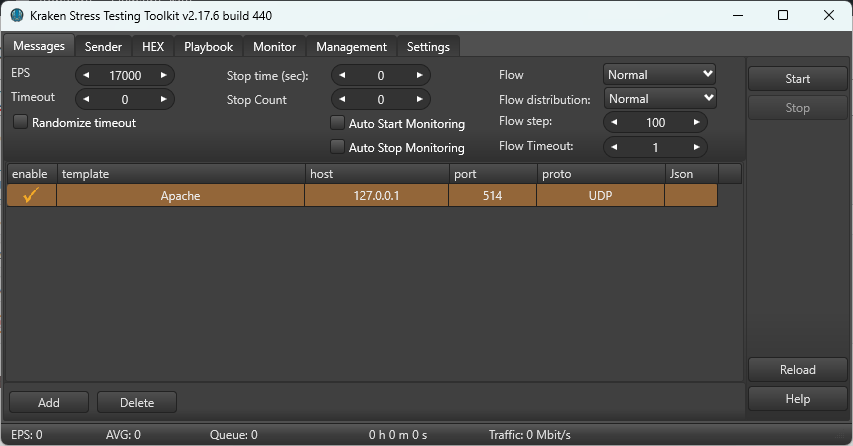Increase Flow Timeout with right arrow
The image size is (853, 446).
click(x=696, y=147)
